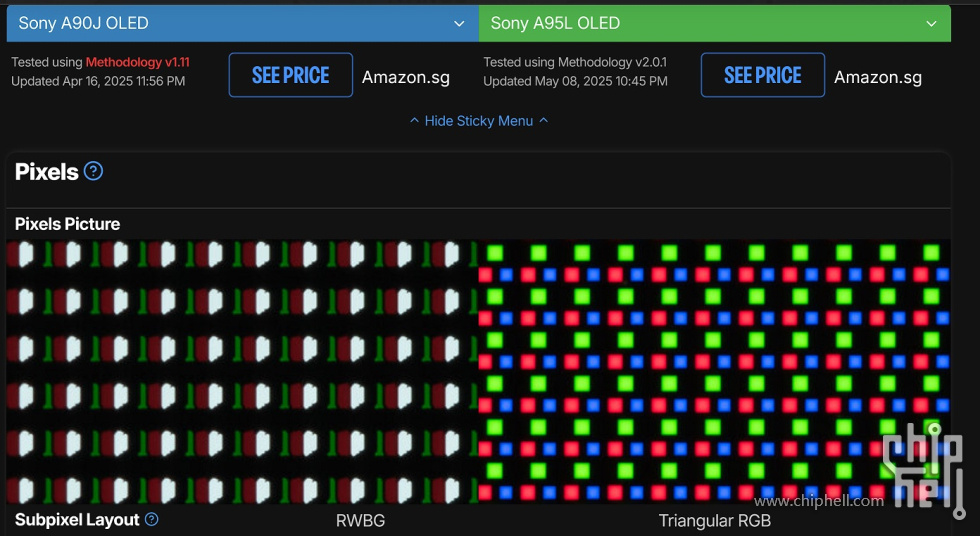
Task: Click the help icon next to Pixels
Action: tap(93, 171)
